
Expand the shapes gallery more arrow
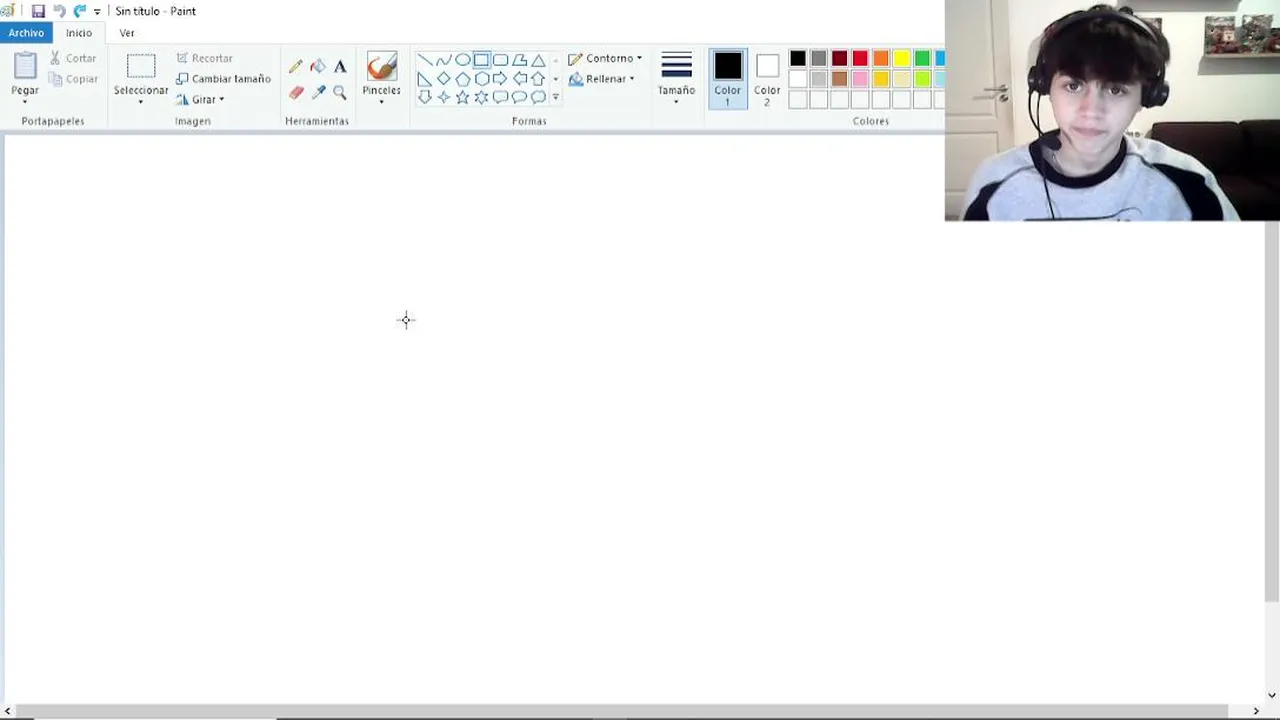click(x=556, y=97)
